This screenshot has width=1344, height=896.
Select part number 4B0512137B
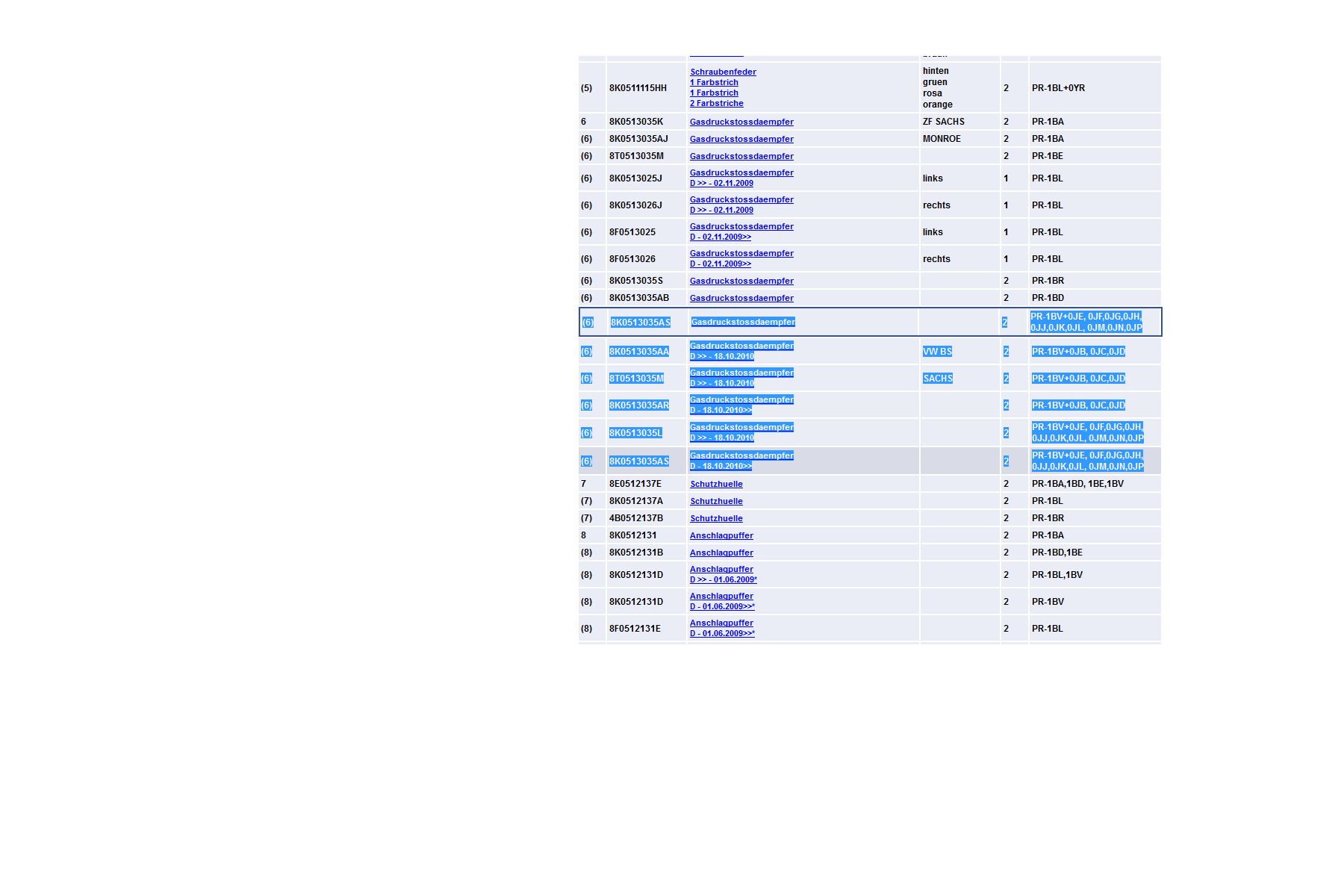[636, 518]
